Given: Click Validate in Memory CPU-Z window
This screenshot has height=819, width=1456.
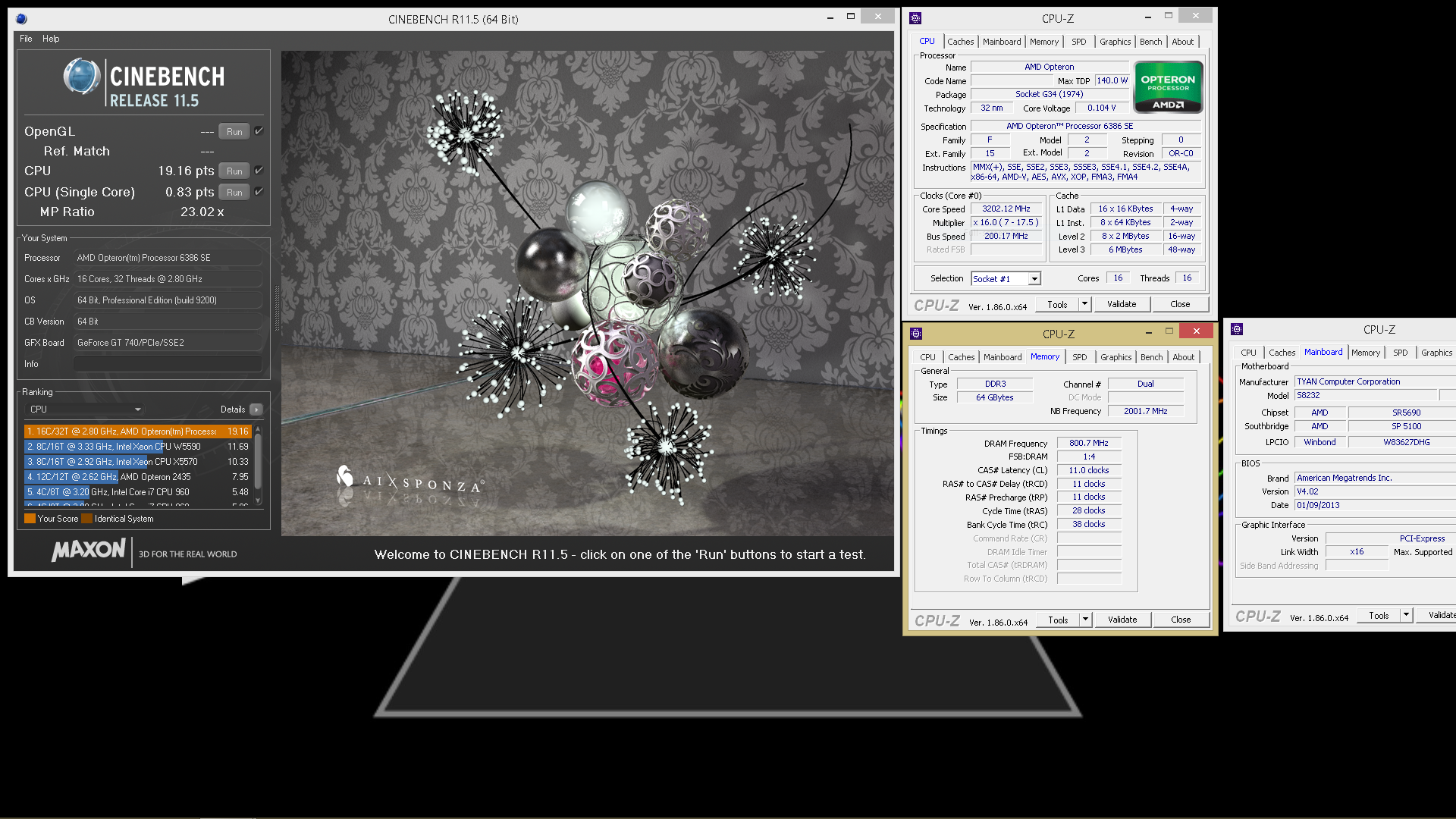Looking at the screenshot, I should (x=1122, y=620).
